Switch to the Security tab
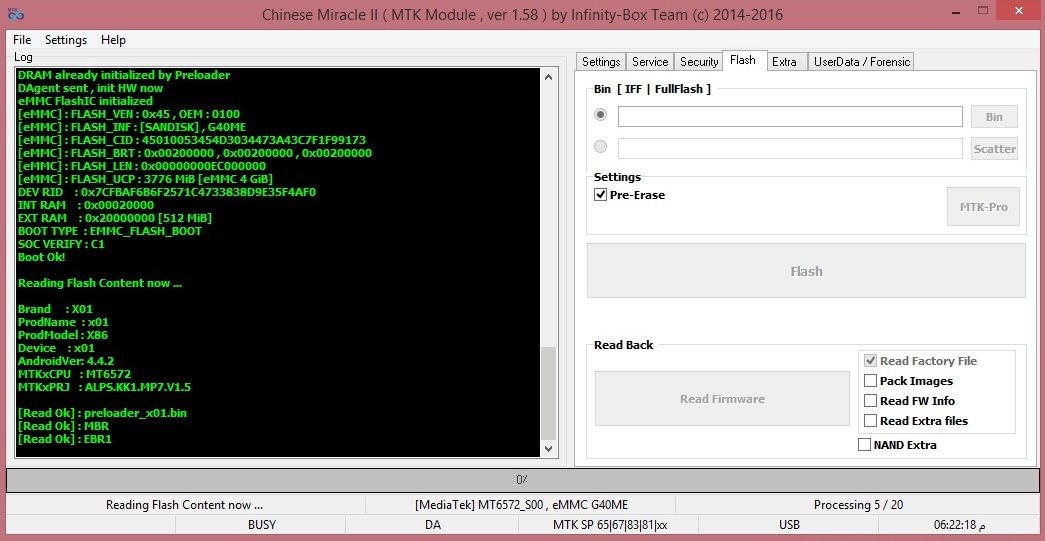Image resolution: width=1045 pixels, height=541 pixels. (699, 62)
